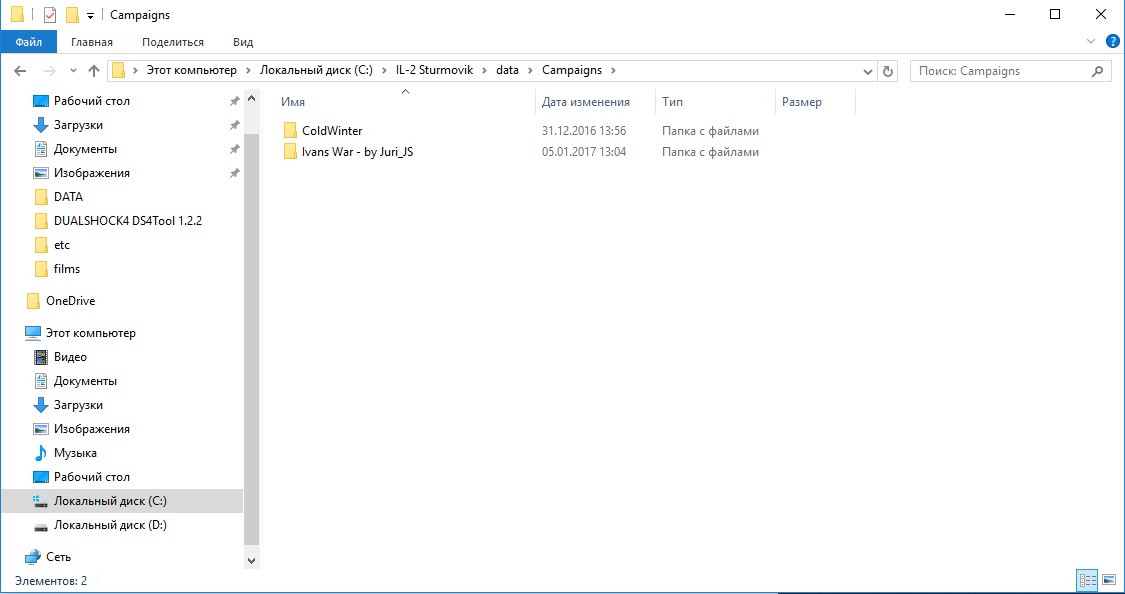Open Загрузки under Этот компьютер
Screen dimensions: 1125x594
pyautogui.click(x=78, y=405)
